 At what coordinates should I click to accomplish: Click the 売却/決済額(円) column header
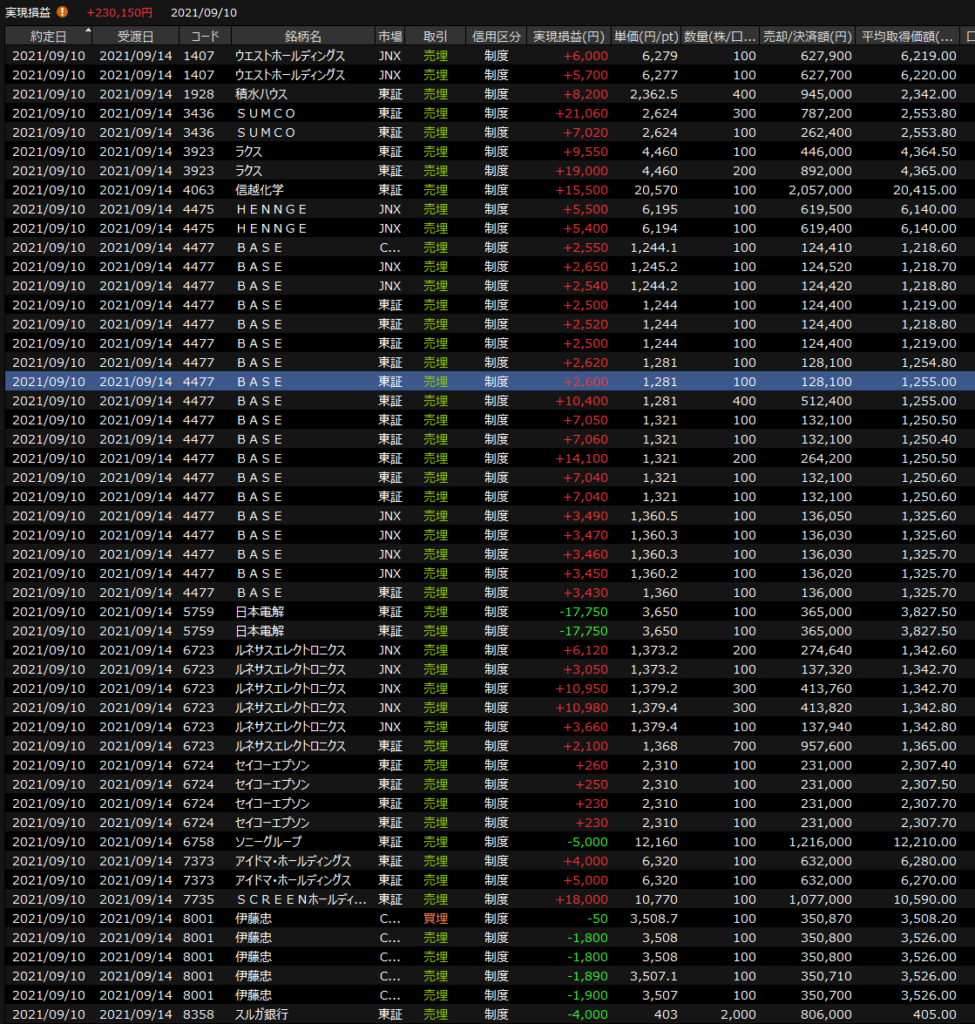808,36
